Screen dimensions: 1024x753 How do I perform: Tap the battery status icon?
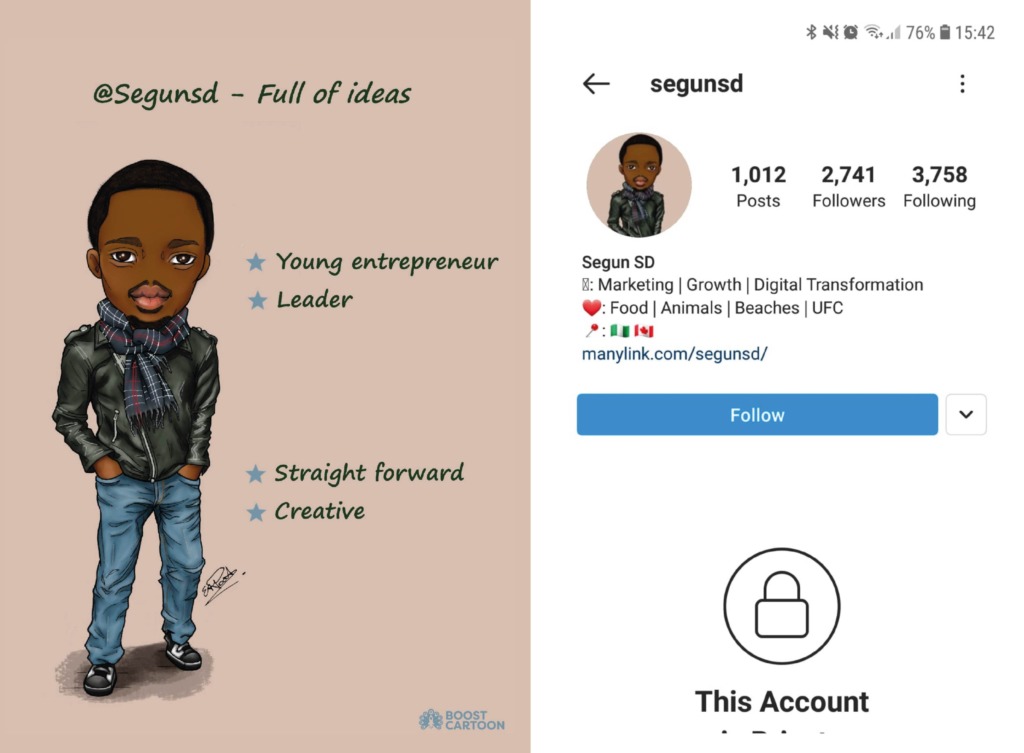(945, 32)
